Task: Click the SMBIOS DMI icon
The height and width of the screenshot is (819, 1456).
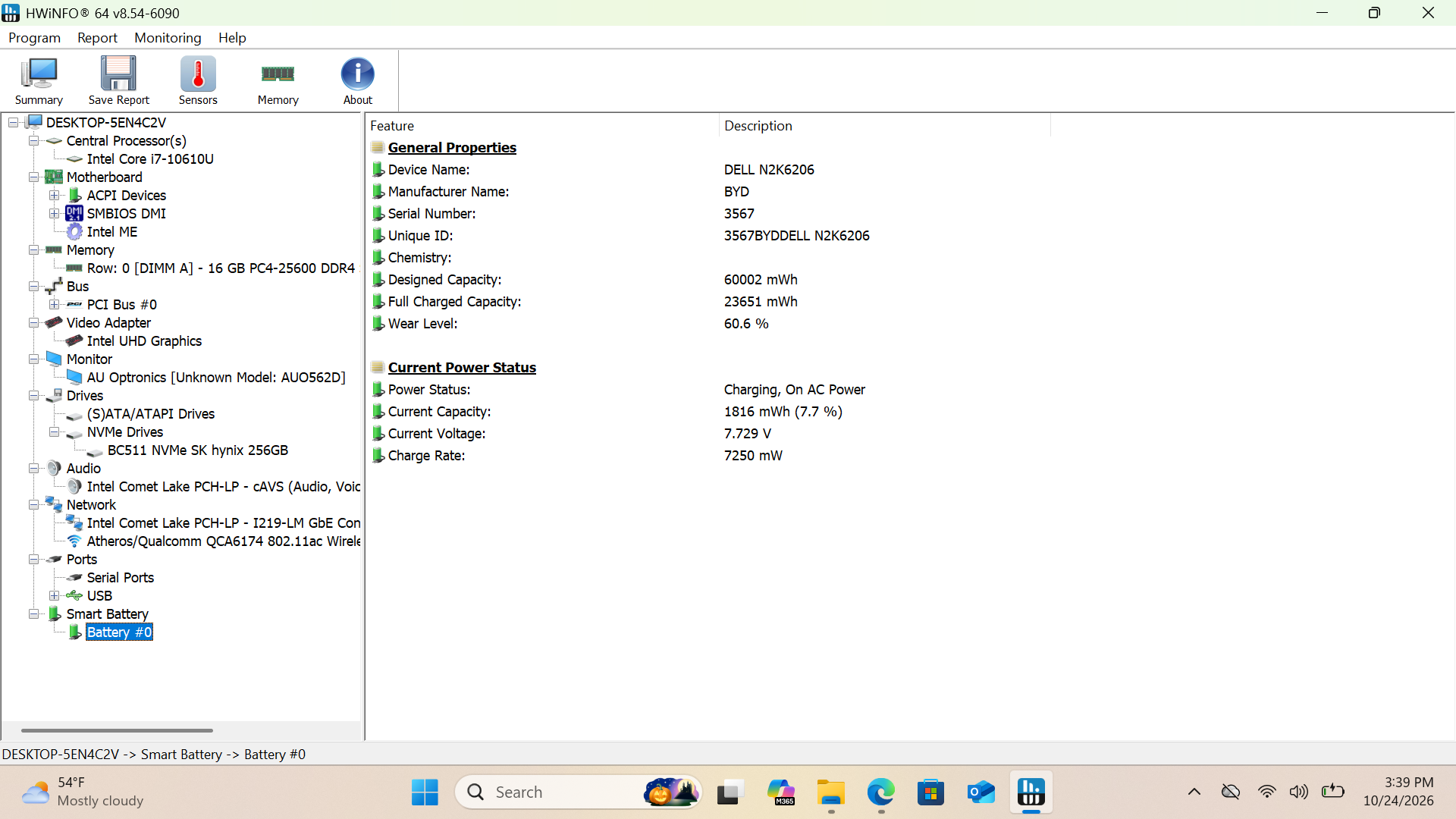Action: pyautogui.click(x=74, y=213)
